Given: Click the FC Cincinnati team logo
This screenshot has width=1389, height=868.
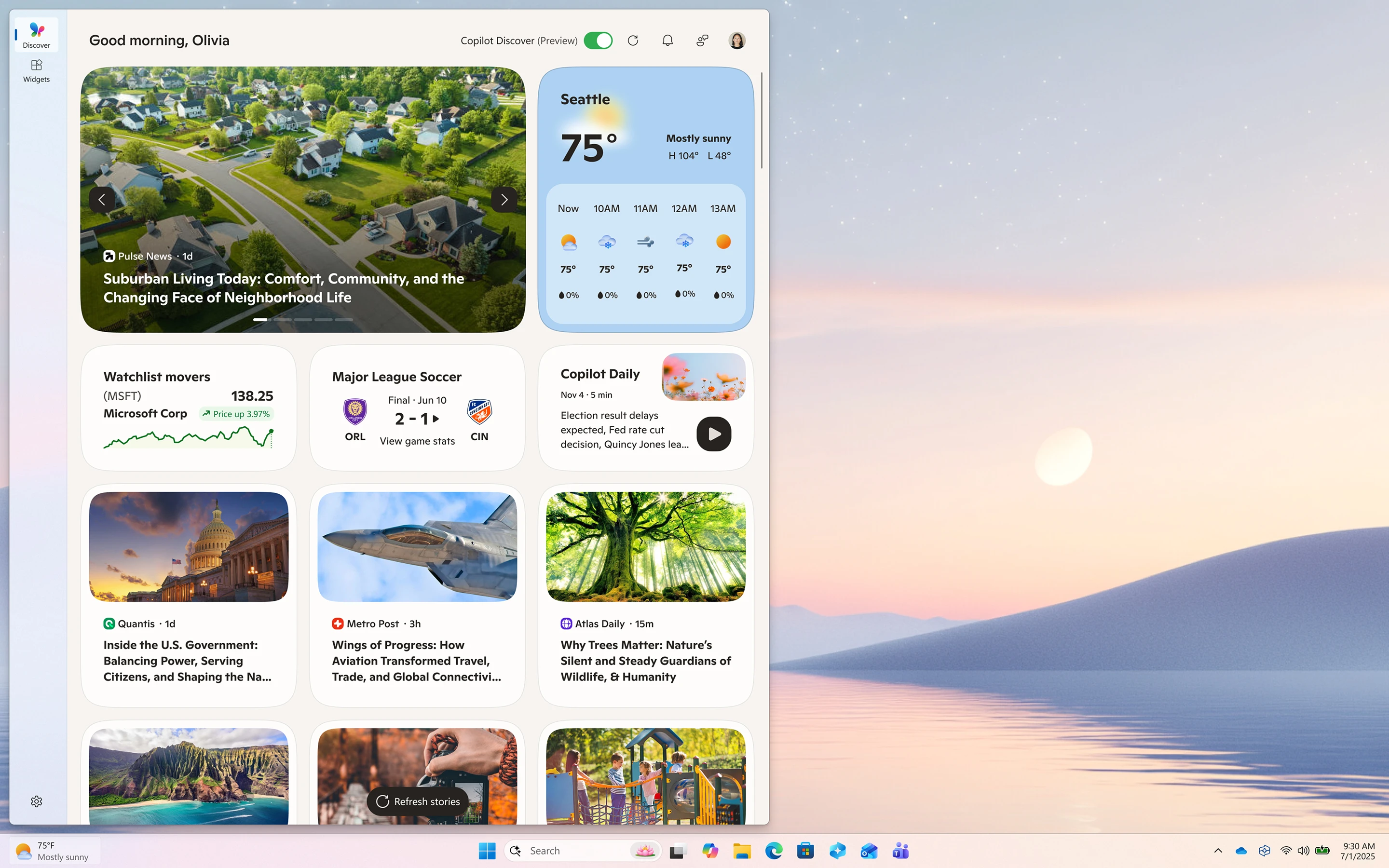Looking at the screenshot, I should pyautogui.click(x=479, y=411).
